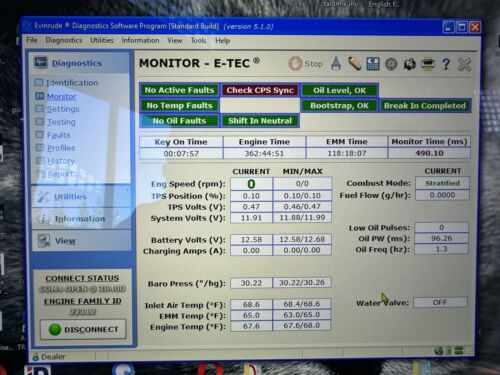The height and width of the screenshot is (375, 500).
Task: Click the Check CPS Sync status indicator
Action: 260,90
